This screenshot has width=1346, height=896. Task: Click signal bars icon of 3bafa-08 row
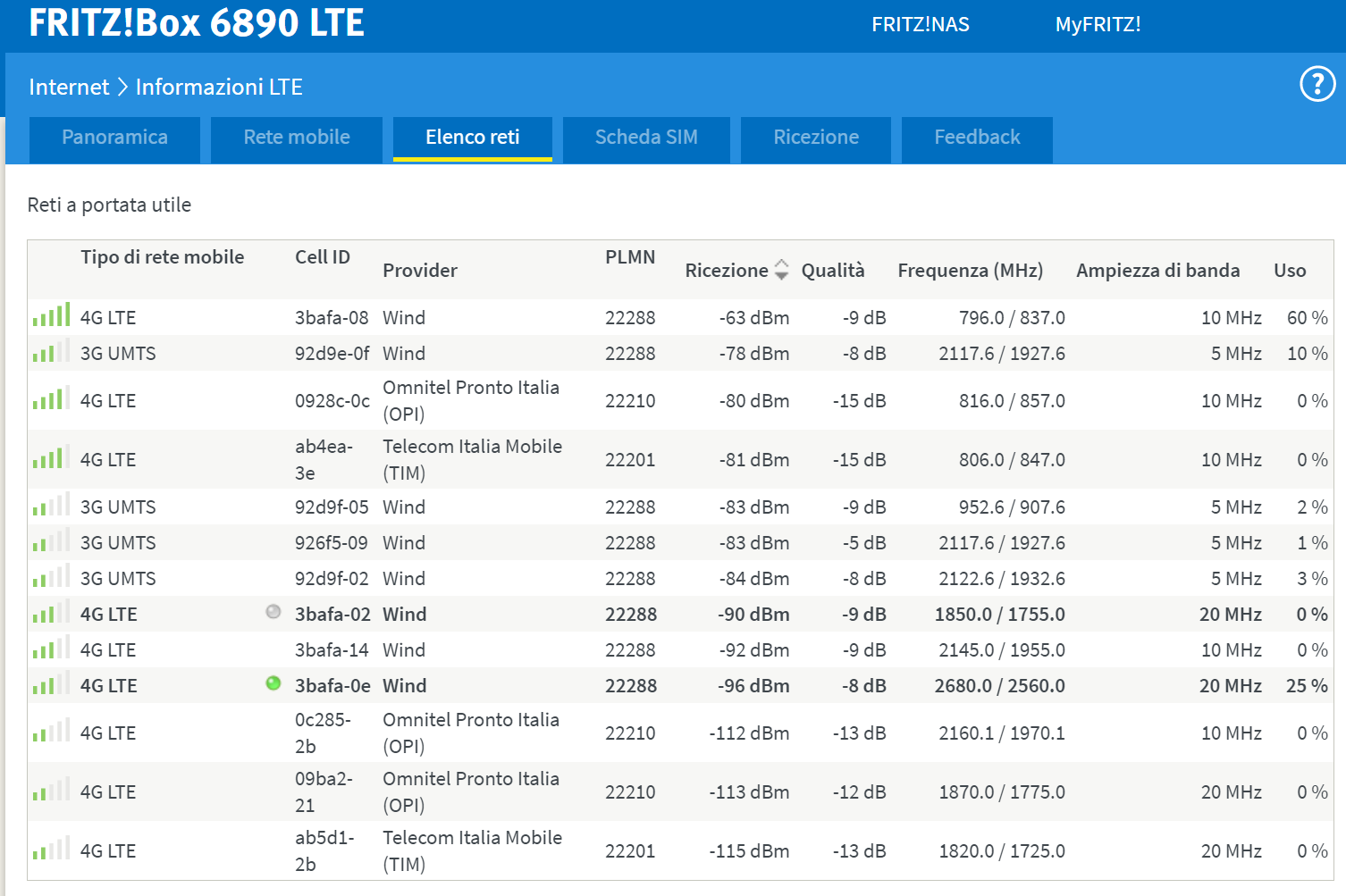coord(51,315)
